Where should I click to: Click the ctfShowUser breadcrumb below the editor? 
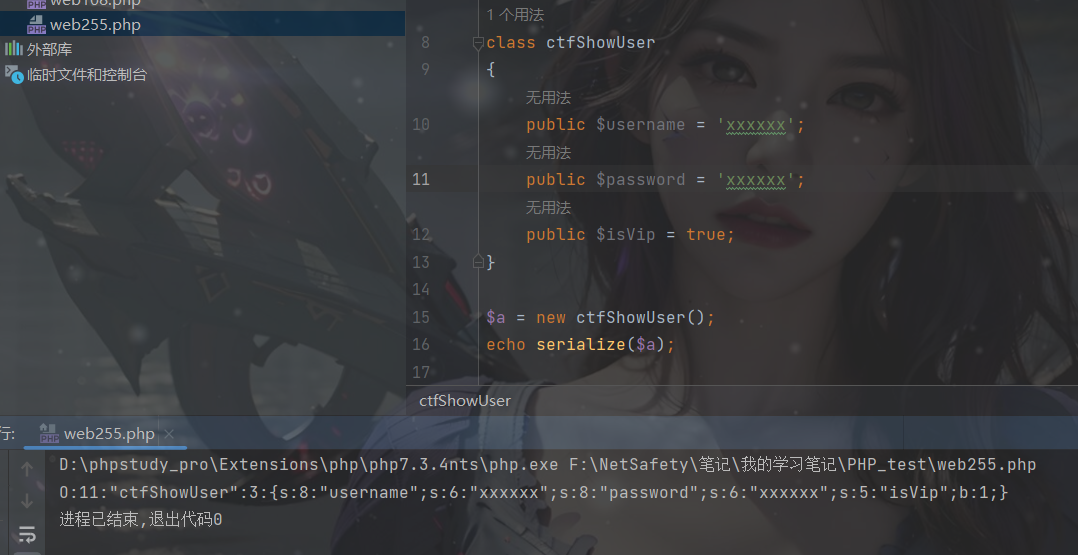(465, 400)
